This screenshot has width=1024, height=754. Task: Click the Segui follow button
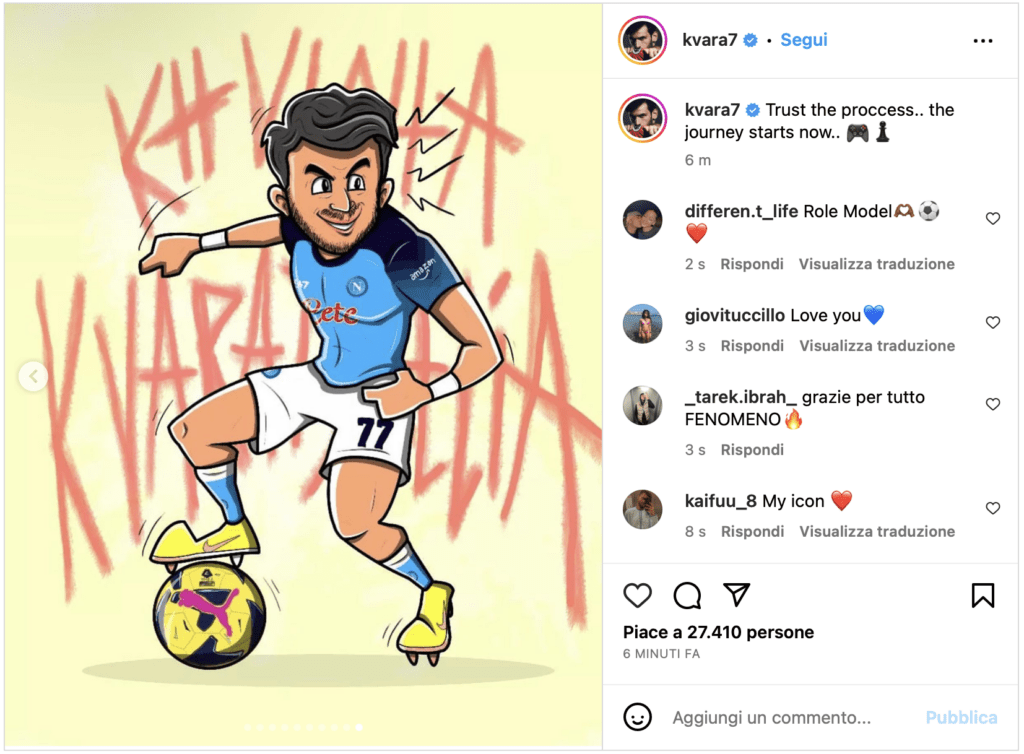coord(804,40)
